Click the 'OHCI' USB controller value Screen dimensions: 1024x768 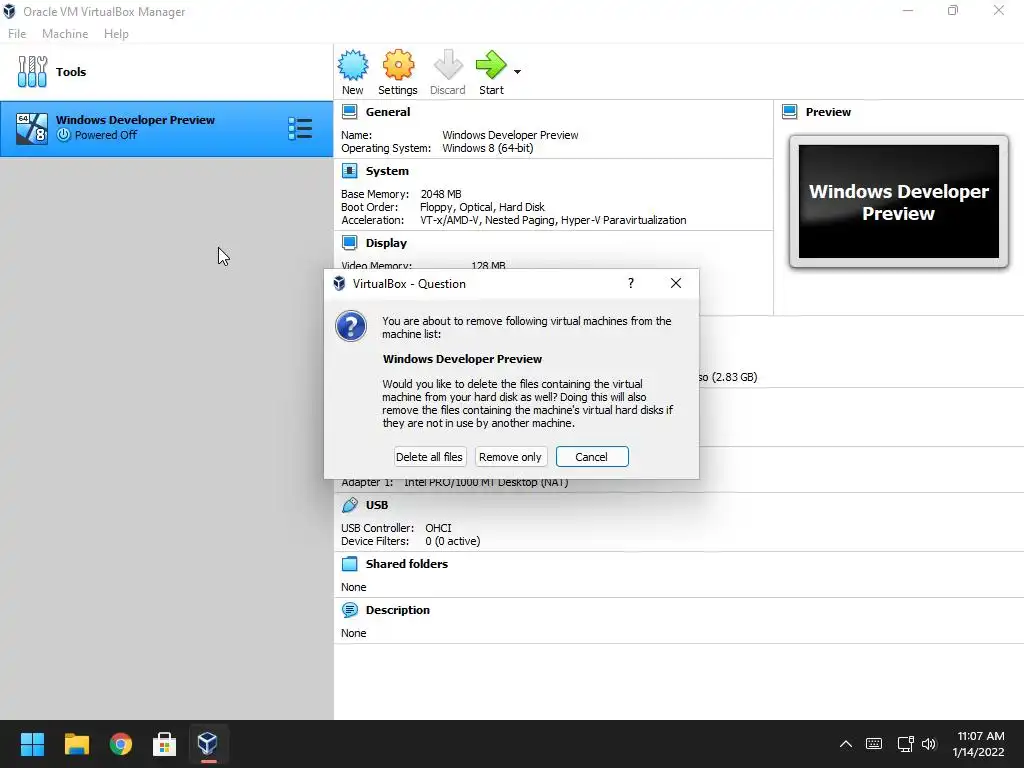click(x=438, y=528)
